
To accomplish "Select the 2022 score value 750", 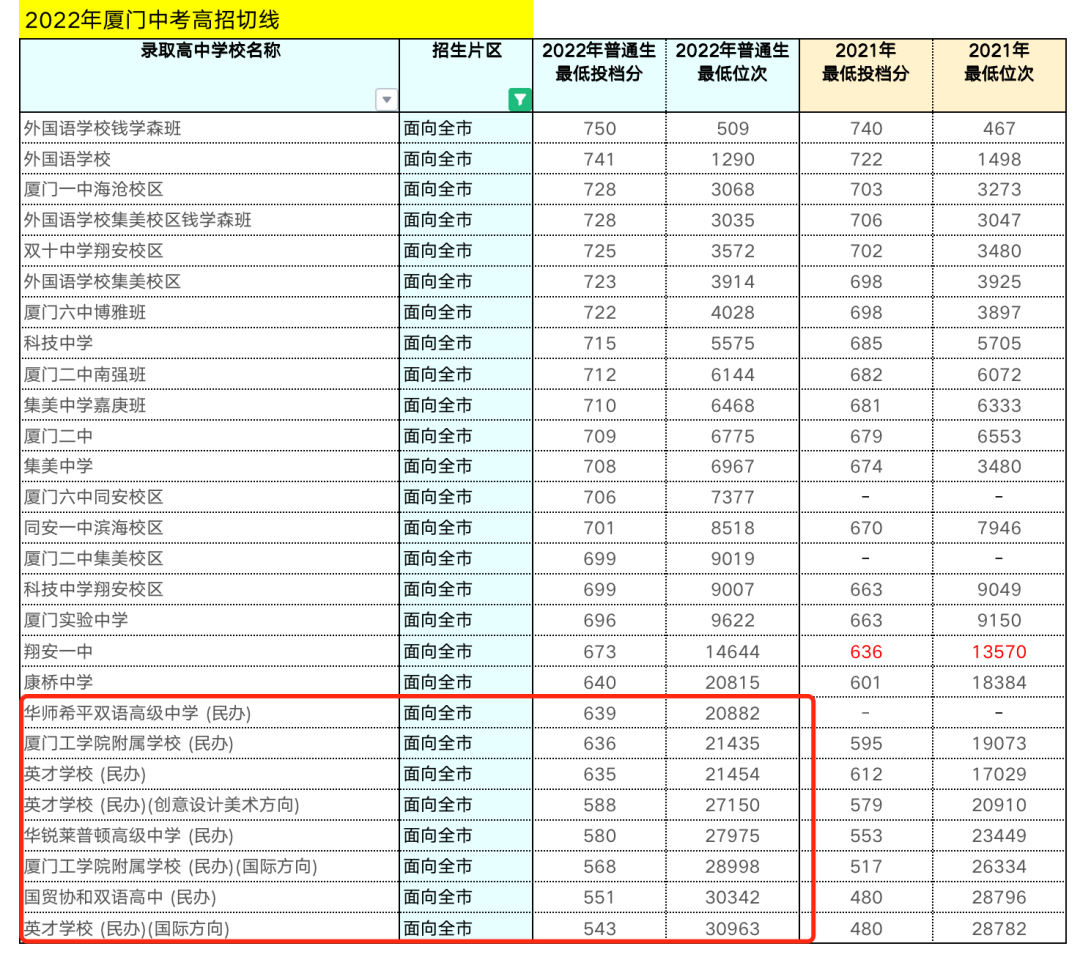I will point(599,129).
